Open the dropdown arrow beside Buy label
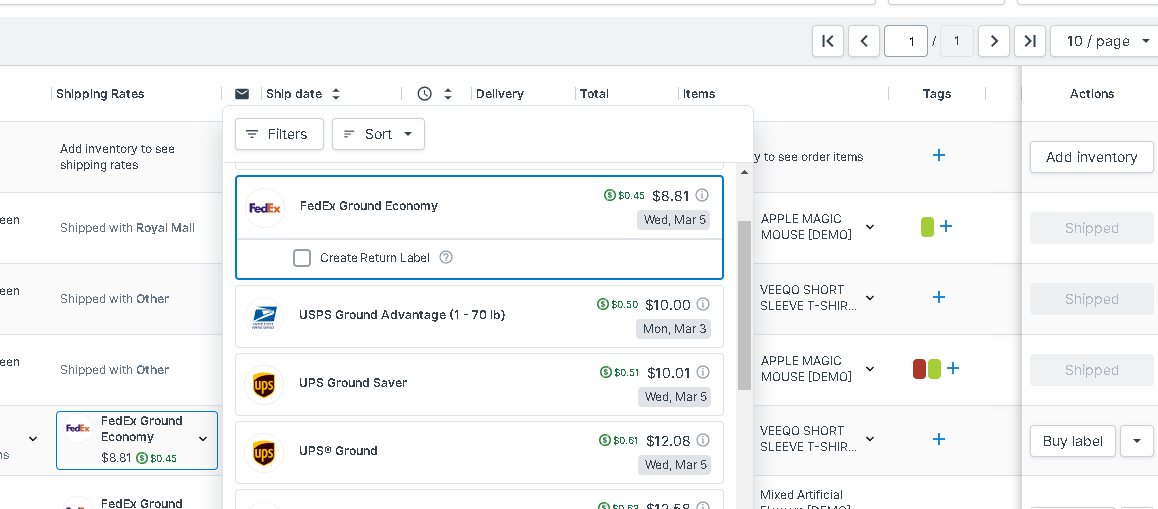Screen dimensions: 1158x509 [1137, 441]
